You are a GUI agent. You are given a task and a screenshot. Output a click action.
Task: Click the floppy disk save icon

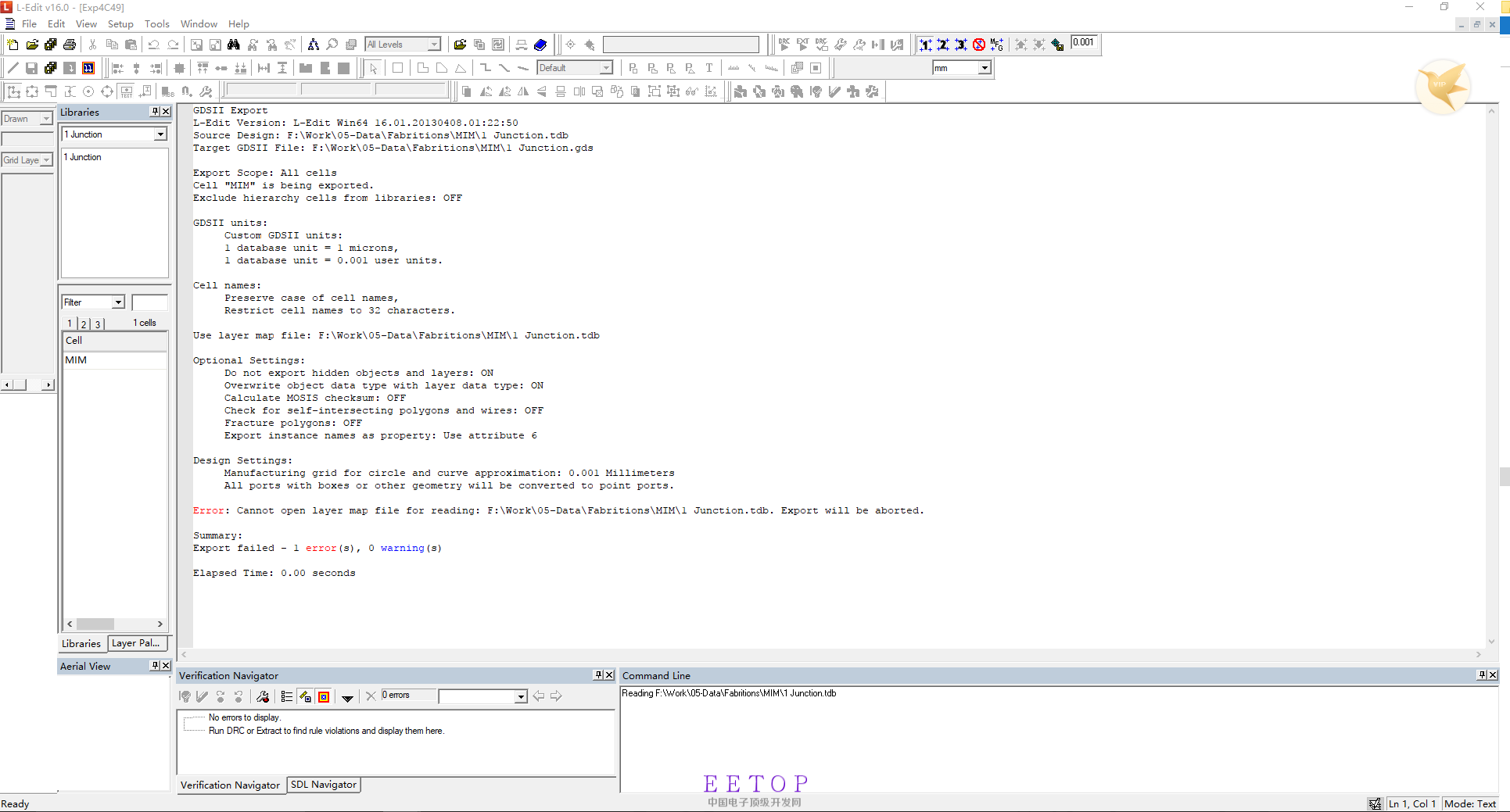(31, 68)
